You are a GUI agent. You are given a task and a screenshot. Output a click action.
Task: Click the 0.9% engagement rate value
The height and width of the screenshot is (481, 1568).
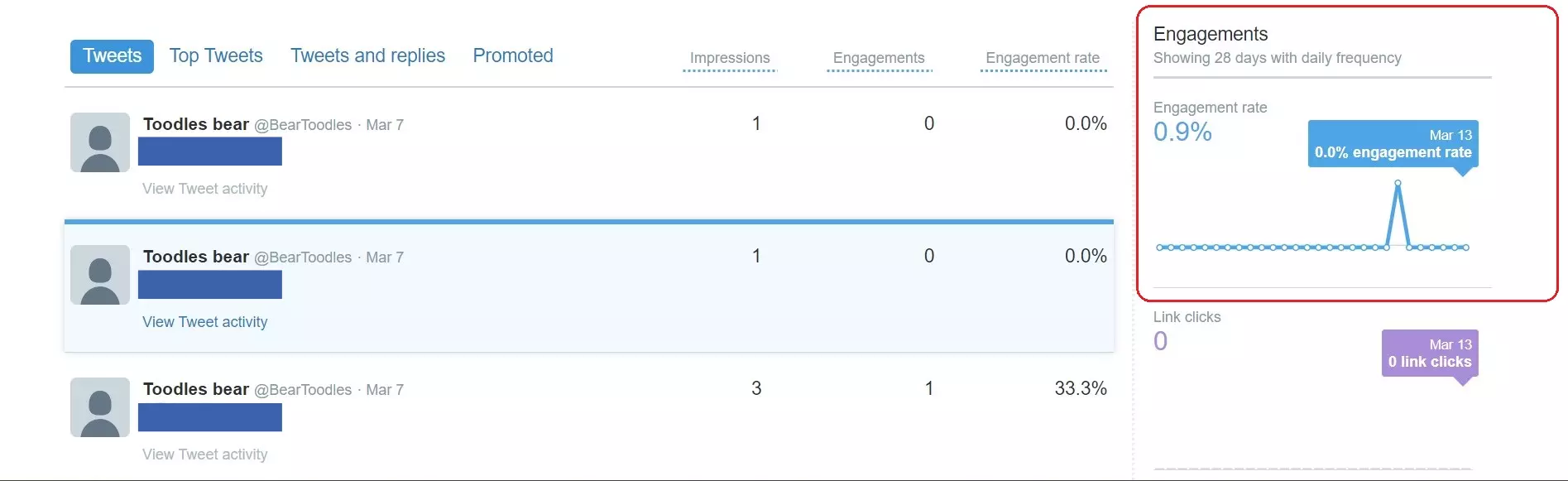(1182, 132)
